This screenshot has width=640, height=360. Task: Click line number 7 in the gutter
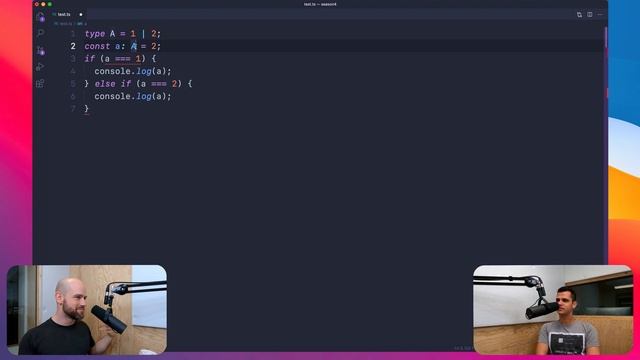[x=73, y=109]
